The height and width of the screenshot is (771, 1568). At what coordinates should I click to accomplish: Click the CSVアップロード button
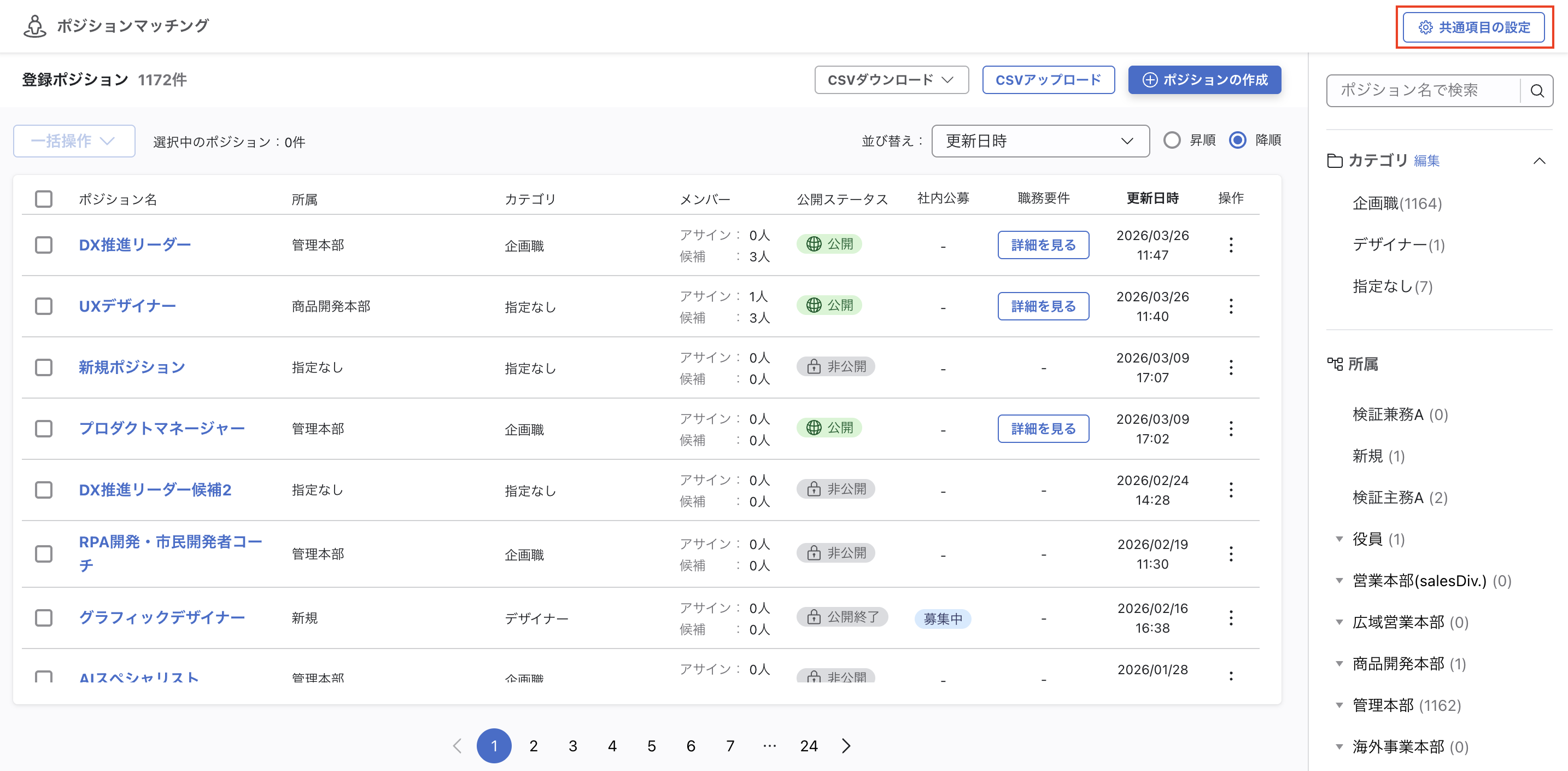tap(1048, 79)
